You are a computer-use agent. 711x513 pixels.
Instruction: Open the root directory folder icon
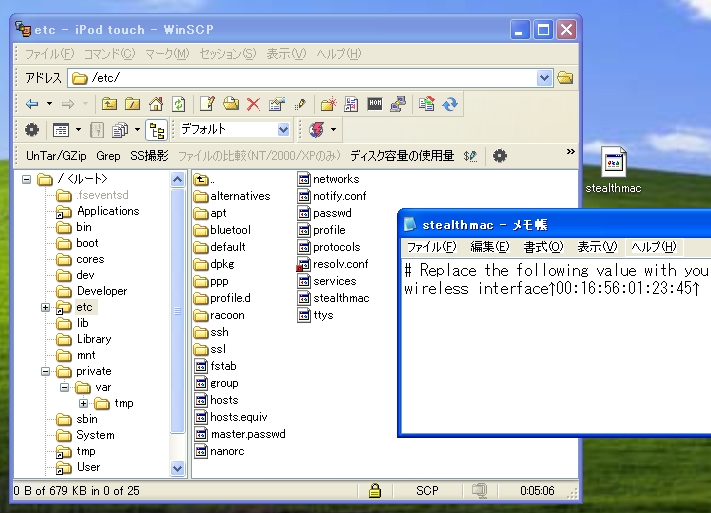pos(132,104)
